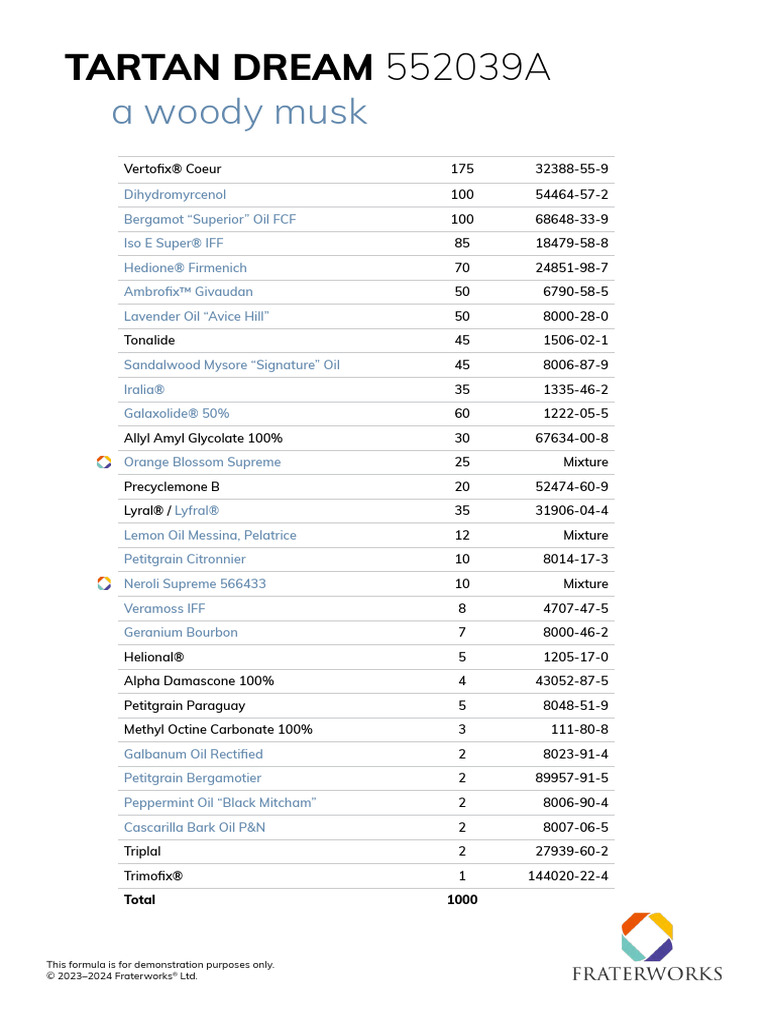Click the icon beside Neroli Supreme 566433

click(x=103, y=584)
